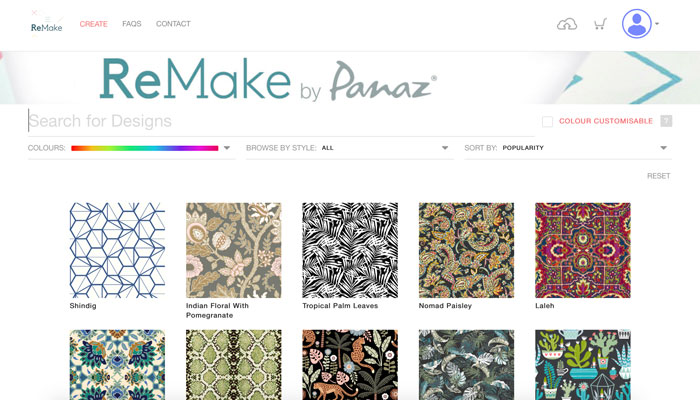Viewport: 700px width, 400px height.
Task: Open the cloud upload icon
Action: (x=567, y=24)
